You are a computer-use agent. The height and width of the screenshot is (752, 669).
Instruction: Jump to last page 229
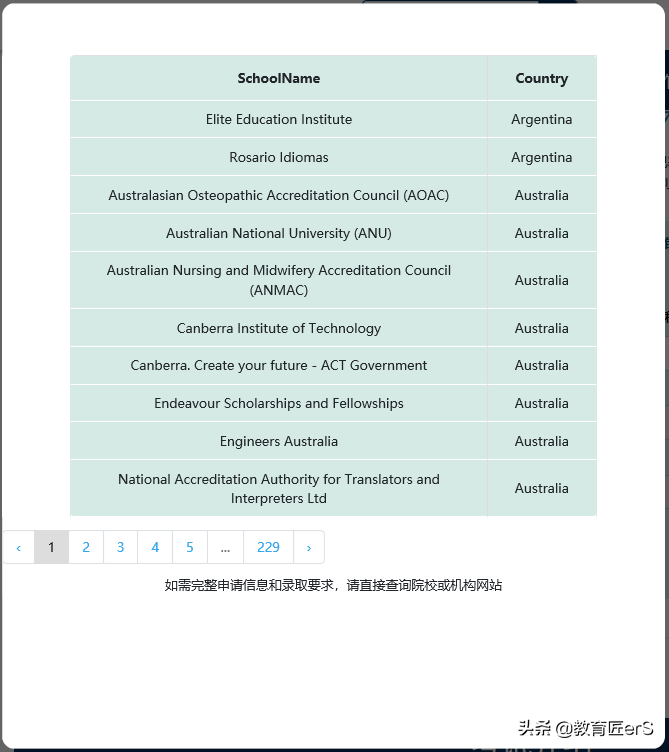click(x=269, y=547)
